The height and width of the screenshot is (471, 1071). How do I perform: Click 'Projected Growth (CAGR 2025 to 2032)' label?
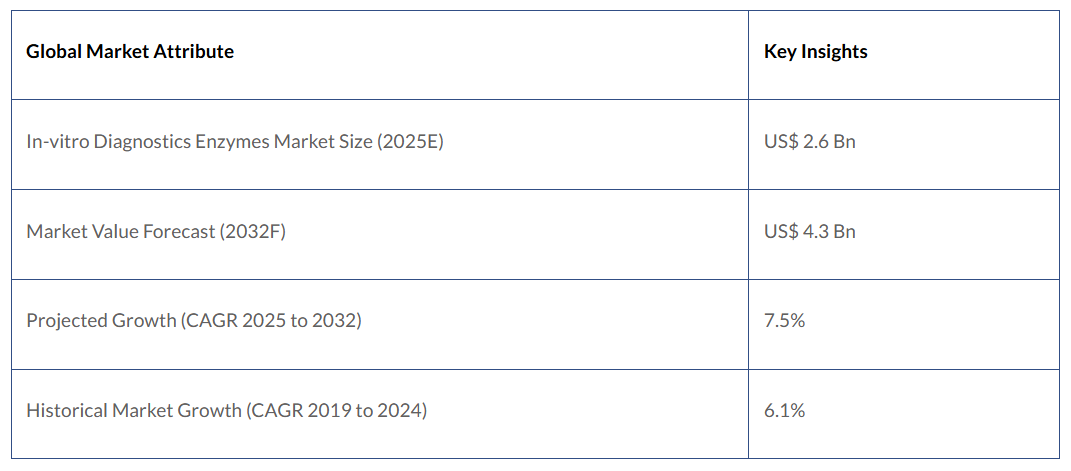(193, 321)
